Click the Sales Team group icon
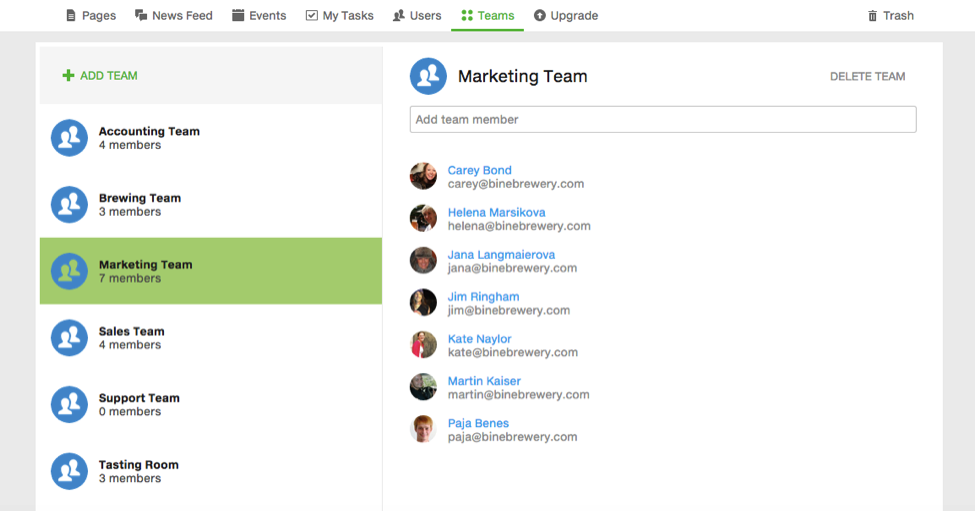This screenshot has height=512, width=975. click(69, 338)
